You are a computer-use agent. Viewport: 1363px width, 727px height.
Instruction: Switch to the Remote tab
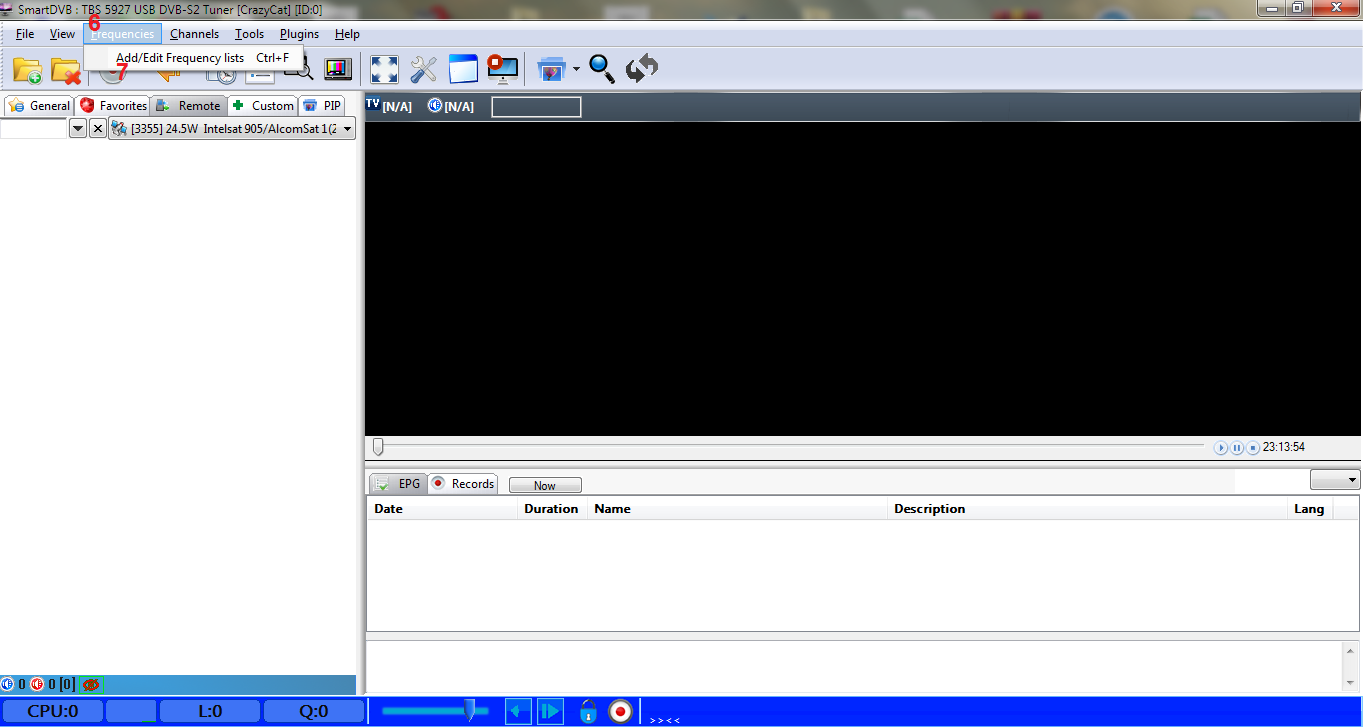(188, 105)
